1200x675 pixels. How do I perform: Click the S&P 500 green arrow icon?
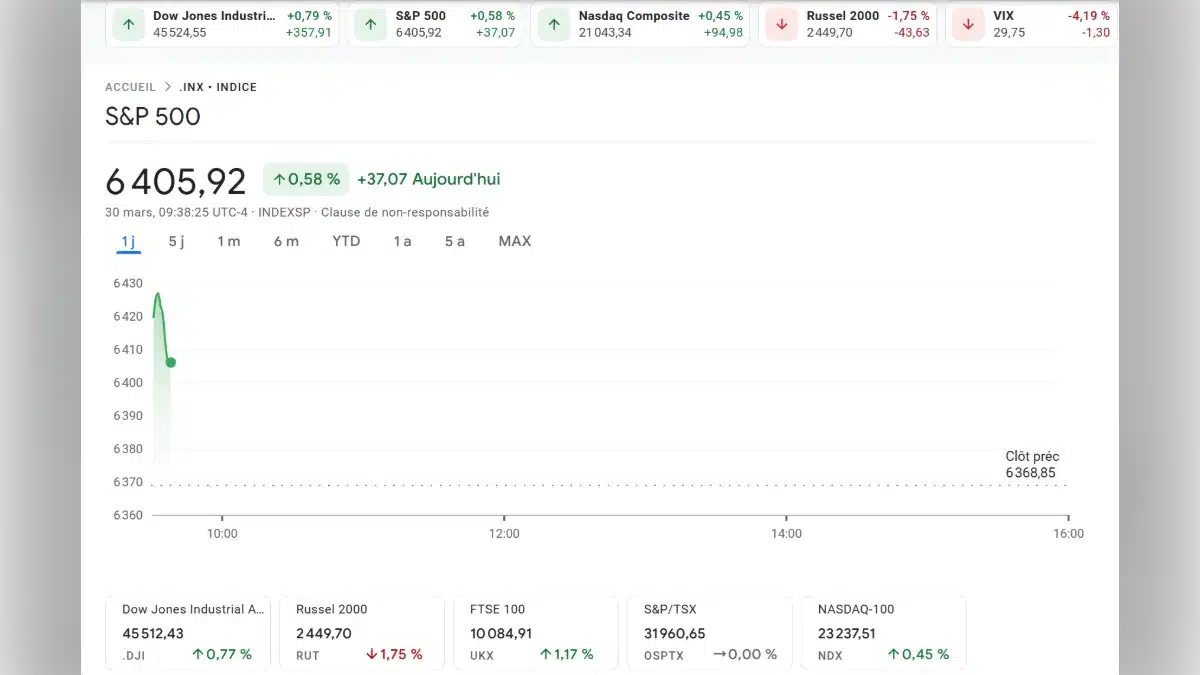pyautogui.click(x=371, y=24)
